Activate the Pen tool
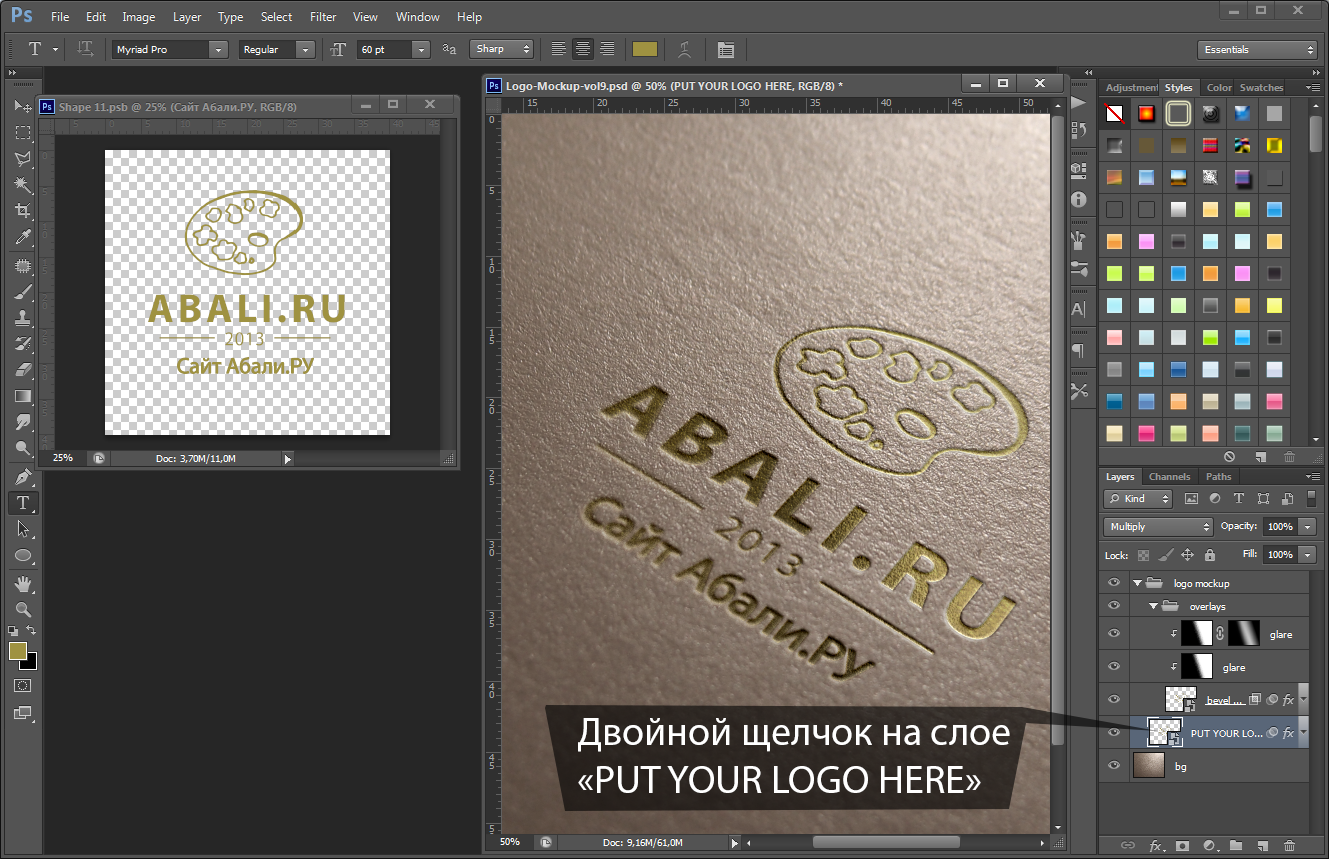The height and width of the screenshot is (859, 1329). tap(22, 476)
